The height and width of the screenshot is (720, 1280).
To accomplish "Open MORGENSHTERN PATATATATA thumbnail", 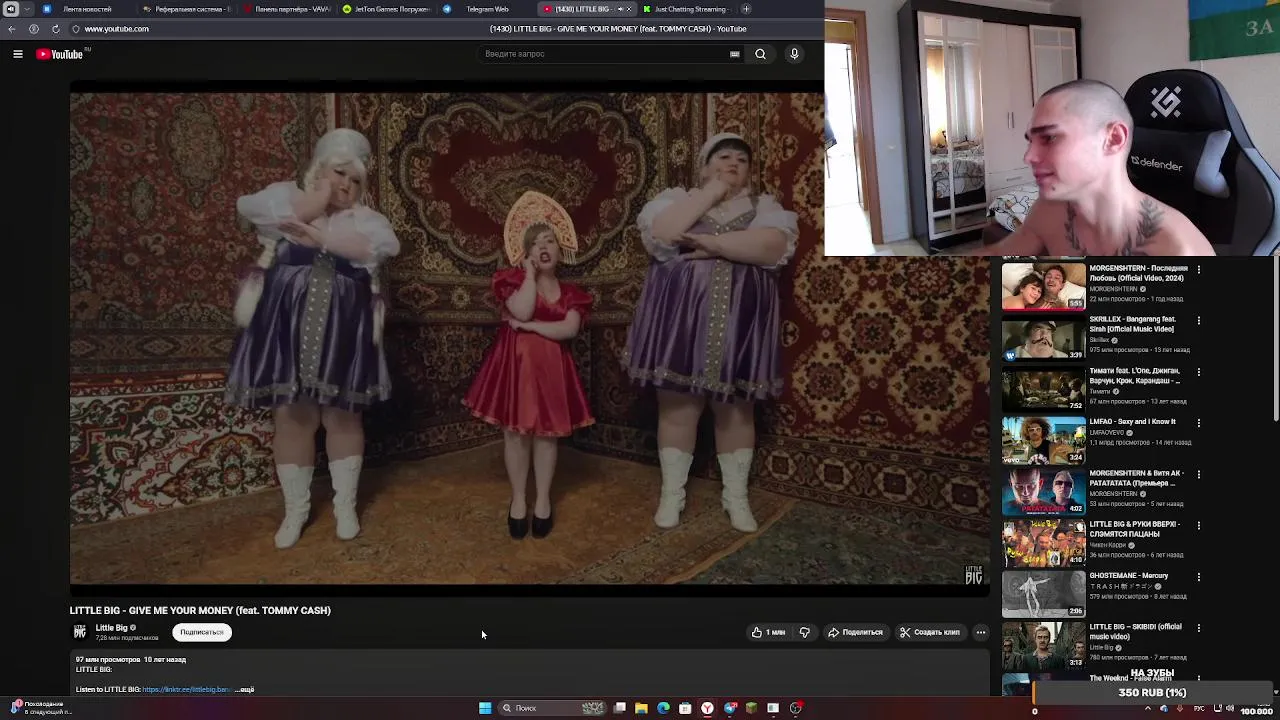I will [x=1043, y=492].
